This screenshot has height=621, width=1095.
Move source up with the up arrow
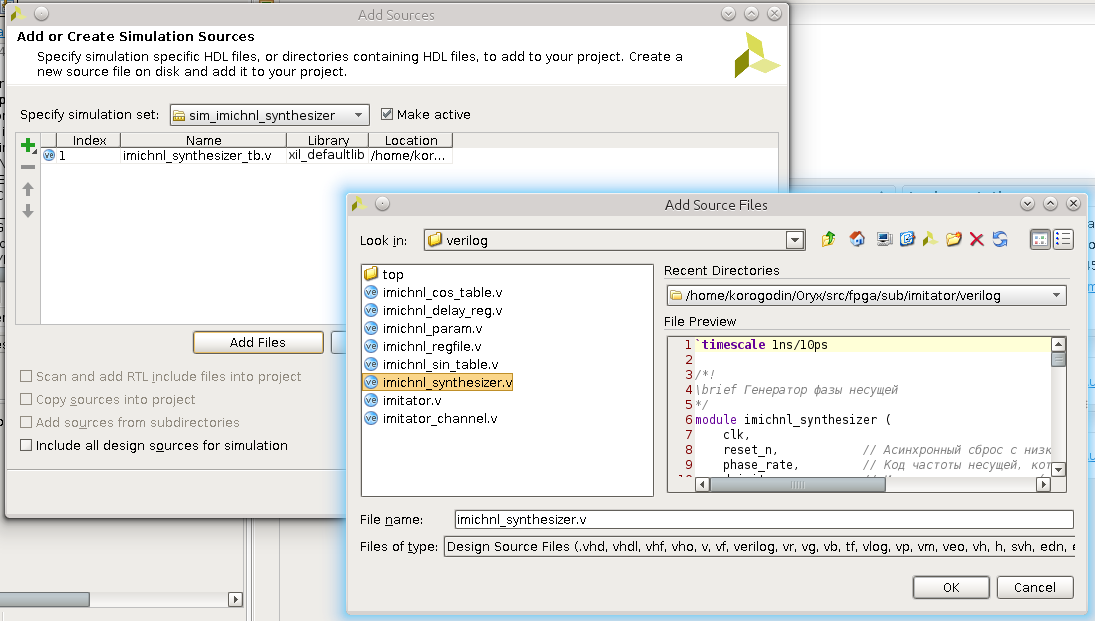28,189
